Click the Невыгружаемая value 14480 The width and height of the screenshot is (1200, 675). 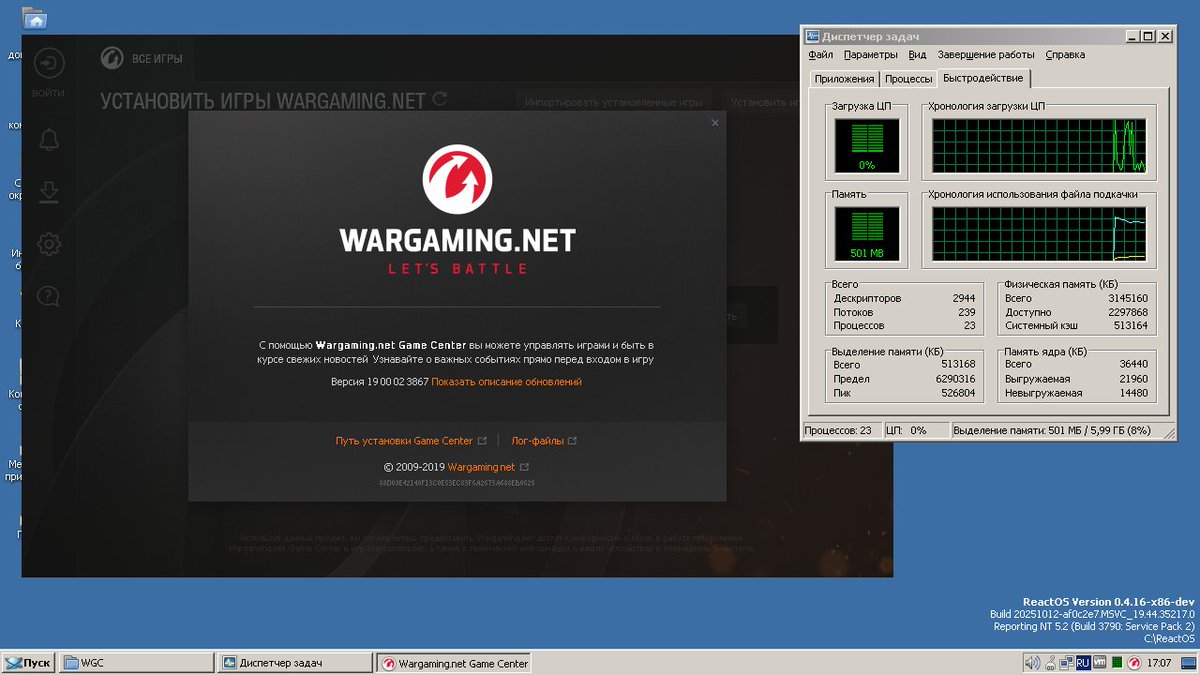pos(1133,393)
